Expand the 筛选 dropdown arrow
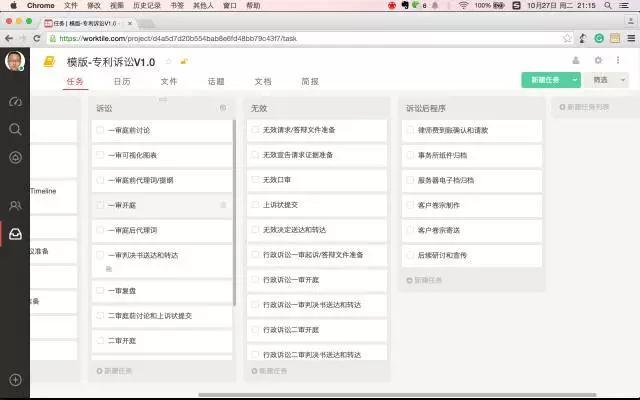This screenshot has height=400, width=640. [623, 80]
